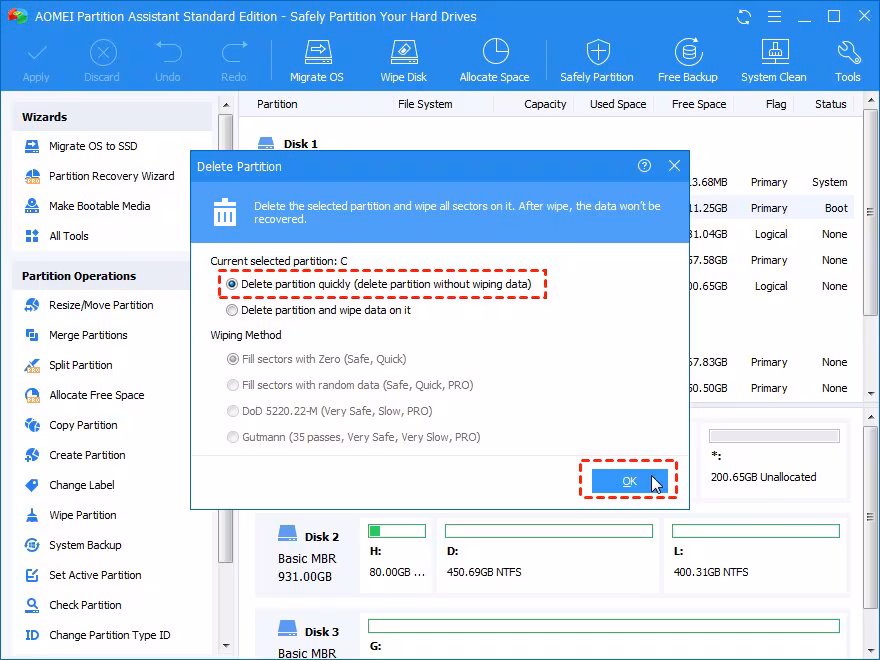Image resolution: width=880 pixels, height=660 pixels.
Task: Select Disk 2 Basic MBR 931.00GB
Action: point(308,554)
